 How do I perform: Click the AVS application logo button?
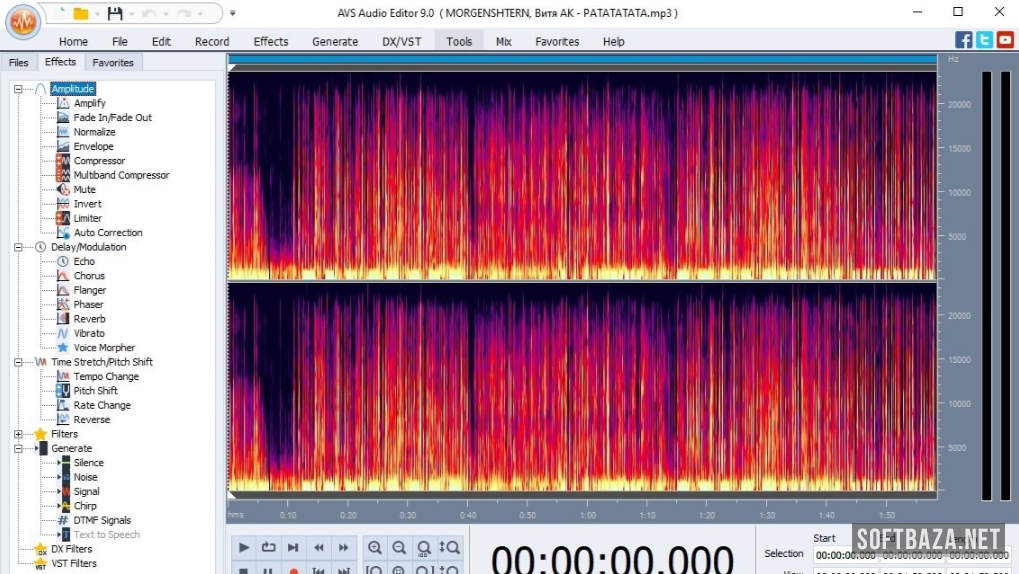point(22,20)
